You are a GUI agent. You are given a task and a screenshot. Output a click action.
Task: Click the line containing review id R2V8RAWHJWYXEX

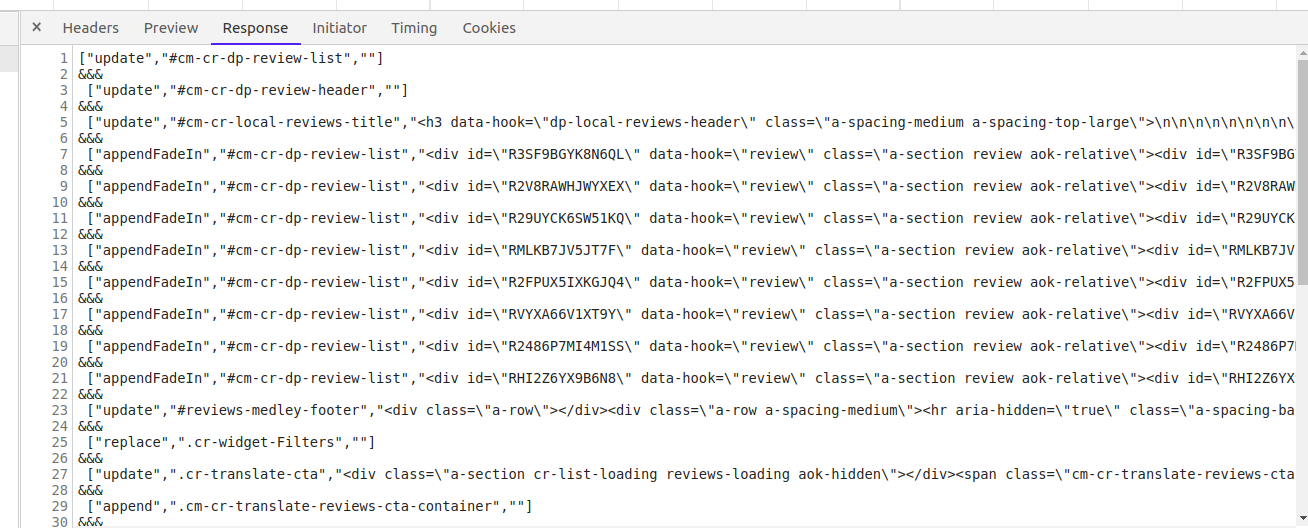[691, 186]
